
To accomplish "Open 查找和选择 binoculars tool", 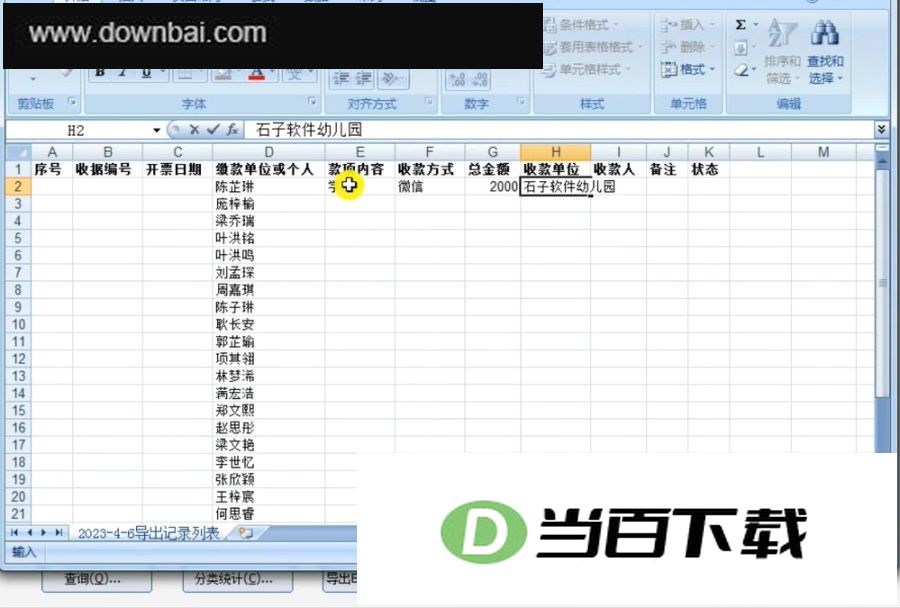I will pyautogui.click(x=825, y=52).
